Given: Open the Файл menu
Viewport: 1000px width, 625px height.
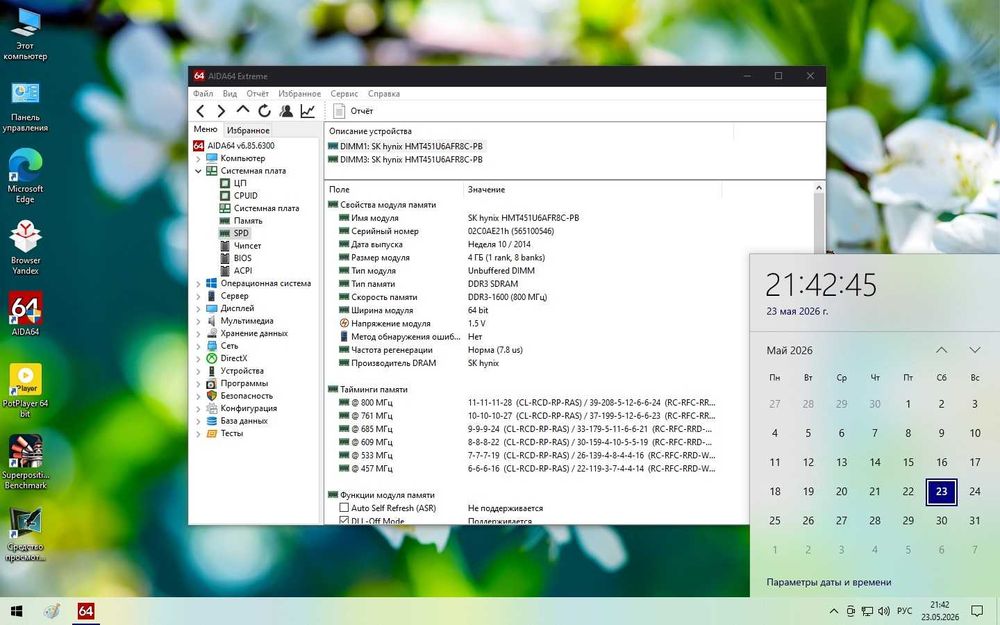Looking at the screenshot, I should coord(203,93).
